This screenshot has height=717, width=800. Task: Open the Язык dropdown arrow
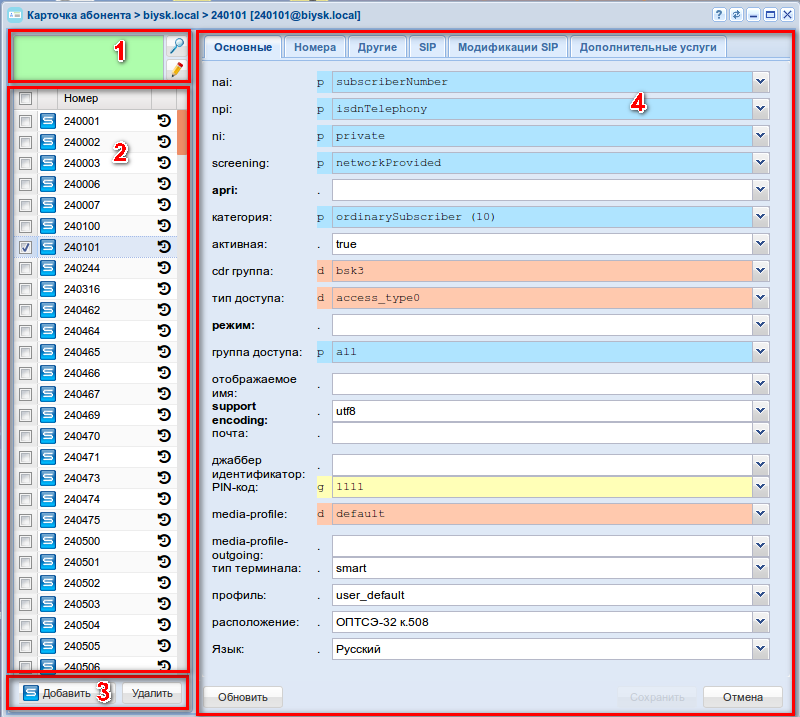[761, 649]
